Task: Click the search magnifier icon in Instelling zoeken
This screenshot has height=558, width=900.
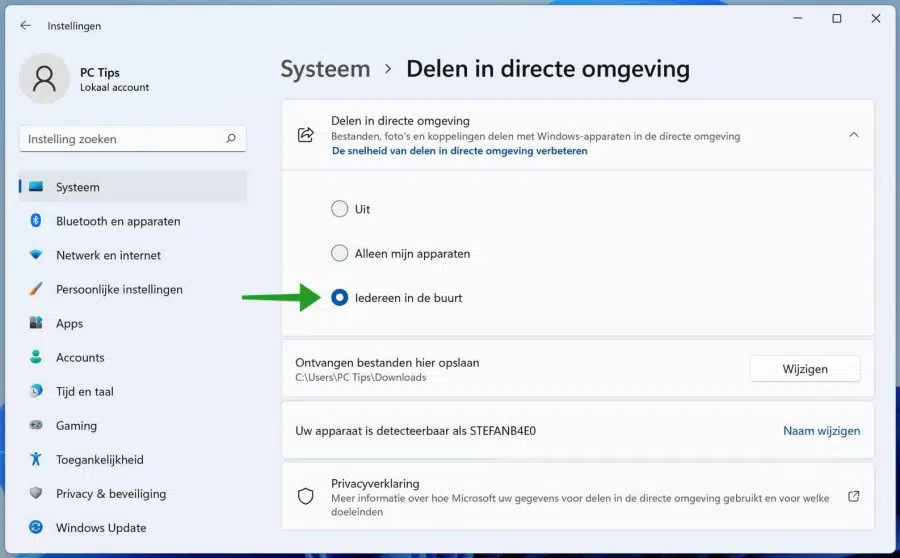Action: coord(231,138)
